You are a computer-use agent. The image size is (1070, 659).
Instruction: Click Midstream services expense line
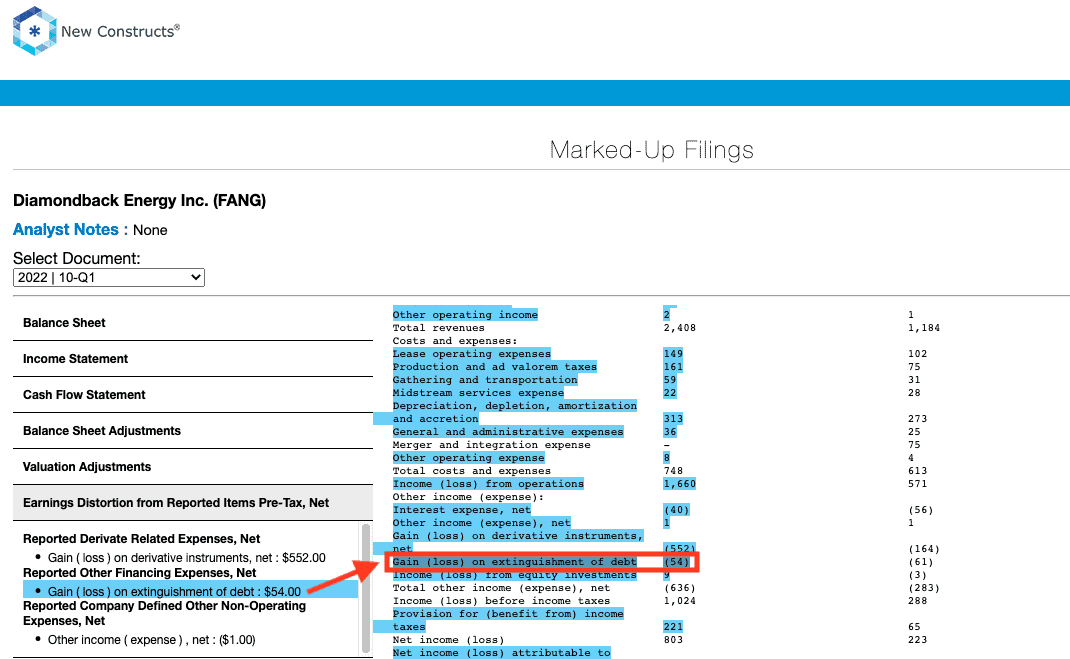(x=478, y=392)
